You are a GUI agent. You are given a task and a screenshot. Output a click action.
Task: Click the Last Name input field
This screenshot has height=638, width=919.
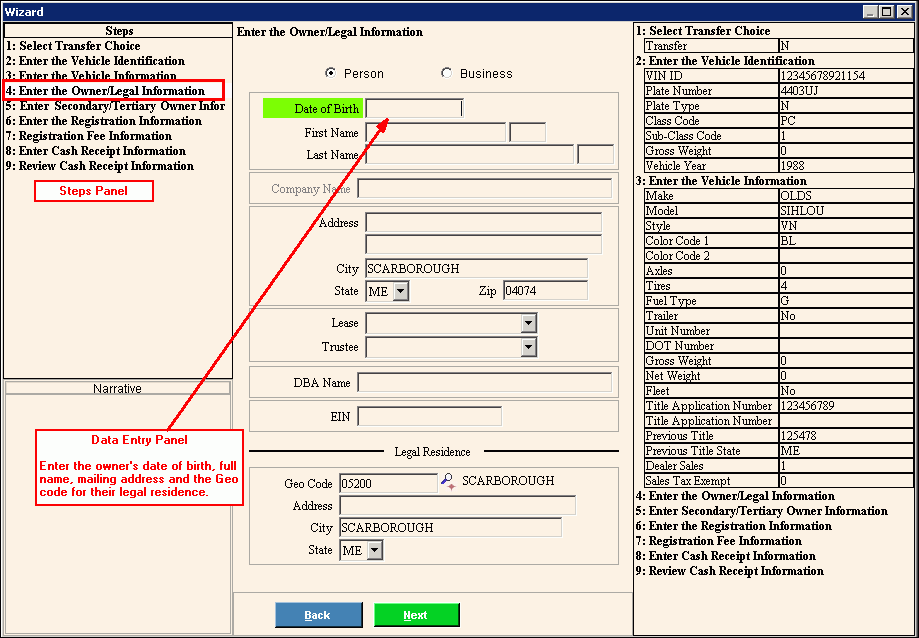[x=469, y=155]
